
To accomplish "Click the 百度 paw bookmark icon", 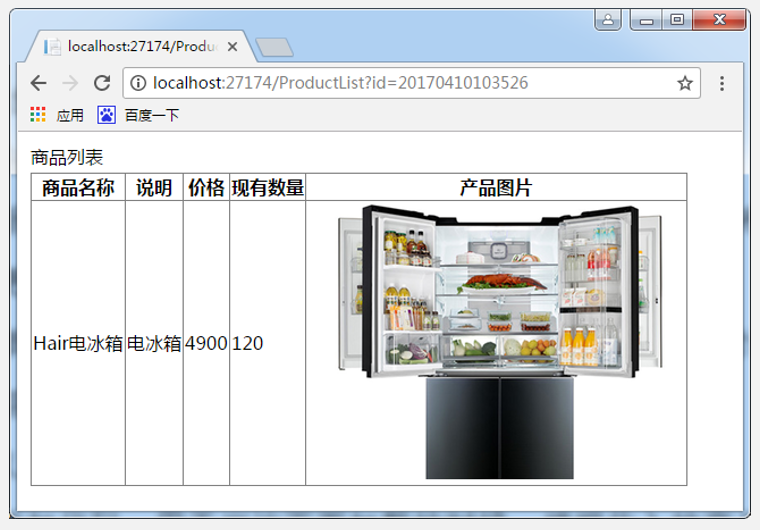I will coord(107,115).
